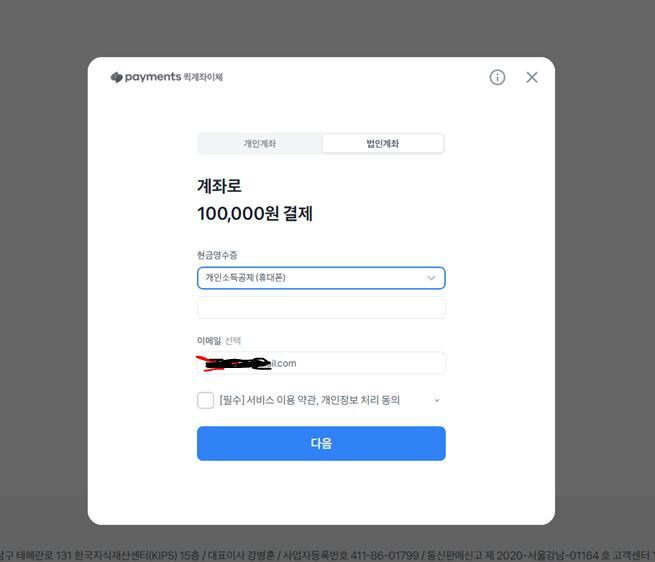Select the 법인계좌 tab
Screen dimensions: 655x562
[x=383, y=144]
